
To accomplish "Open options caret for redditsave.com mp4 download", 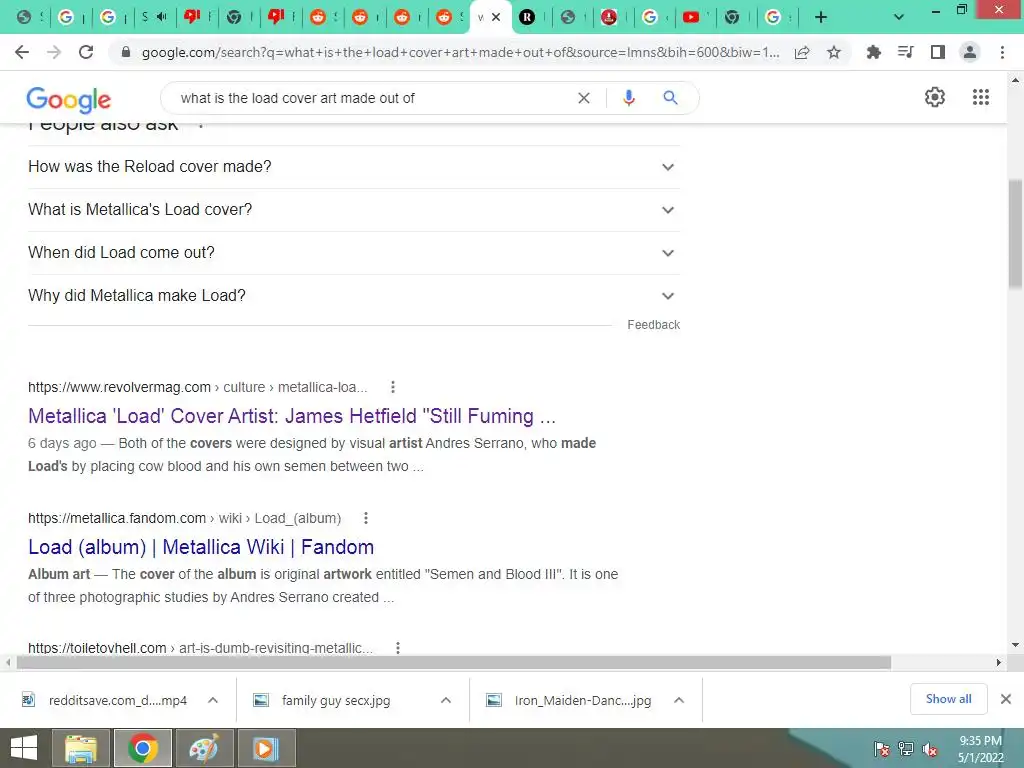I will click(213, 700).
